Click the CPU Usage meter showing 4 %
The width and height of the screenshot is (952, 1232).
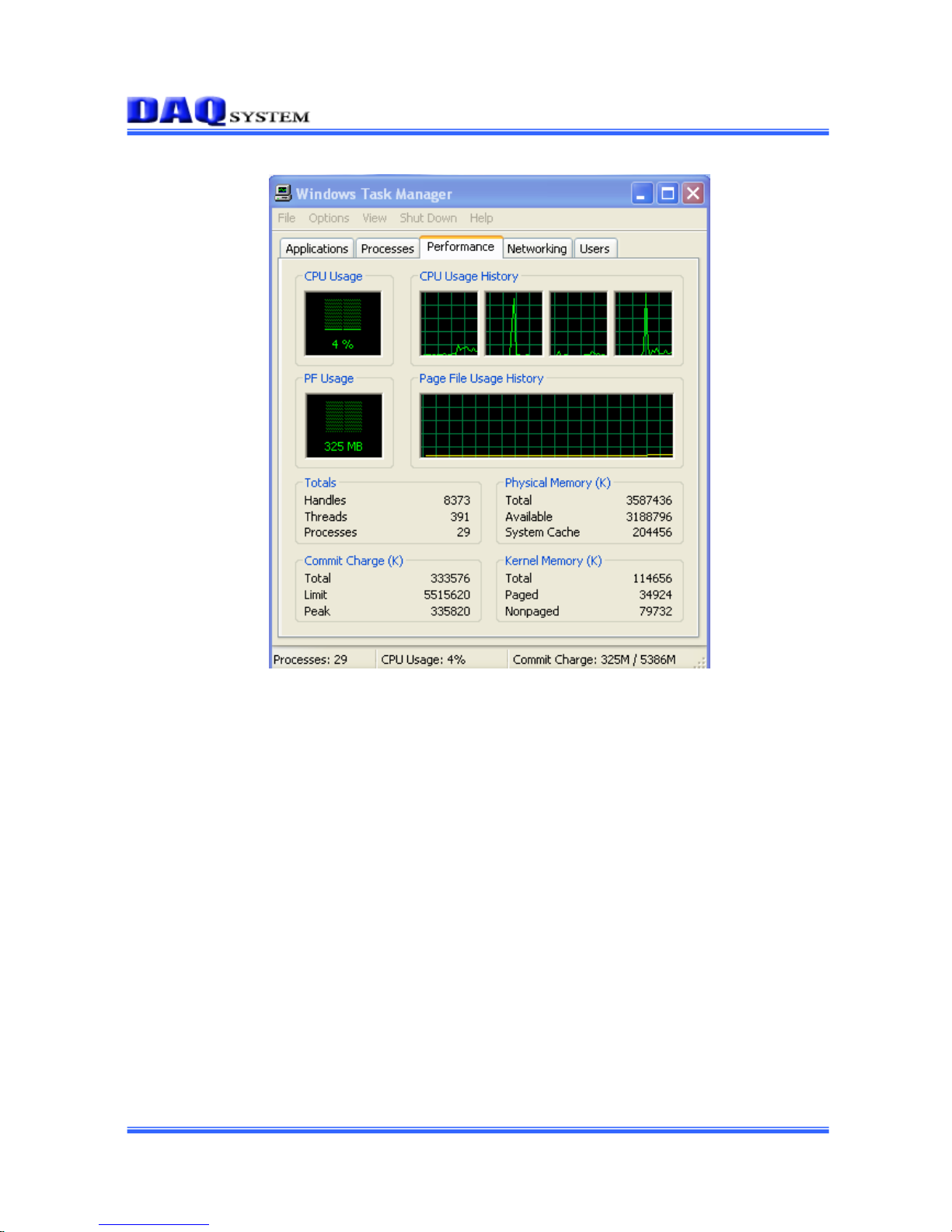[x=343, y=323]
